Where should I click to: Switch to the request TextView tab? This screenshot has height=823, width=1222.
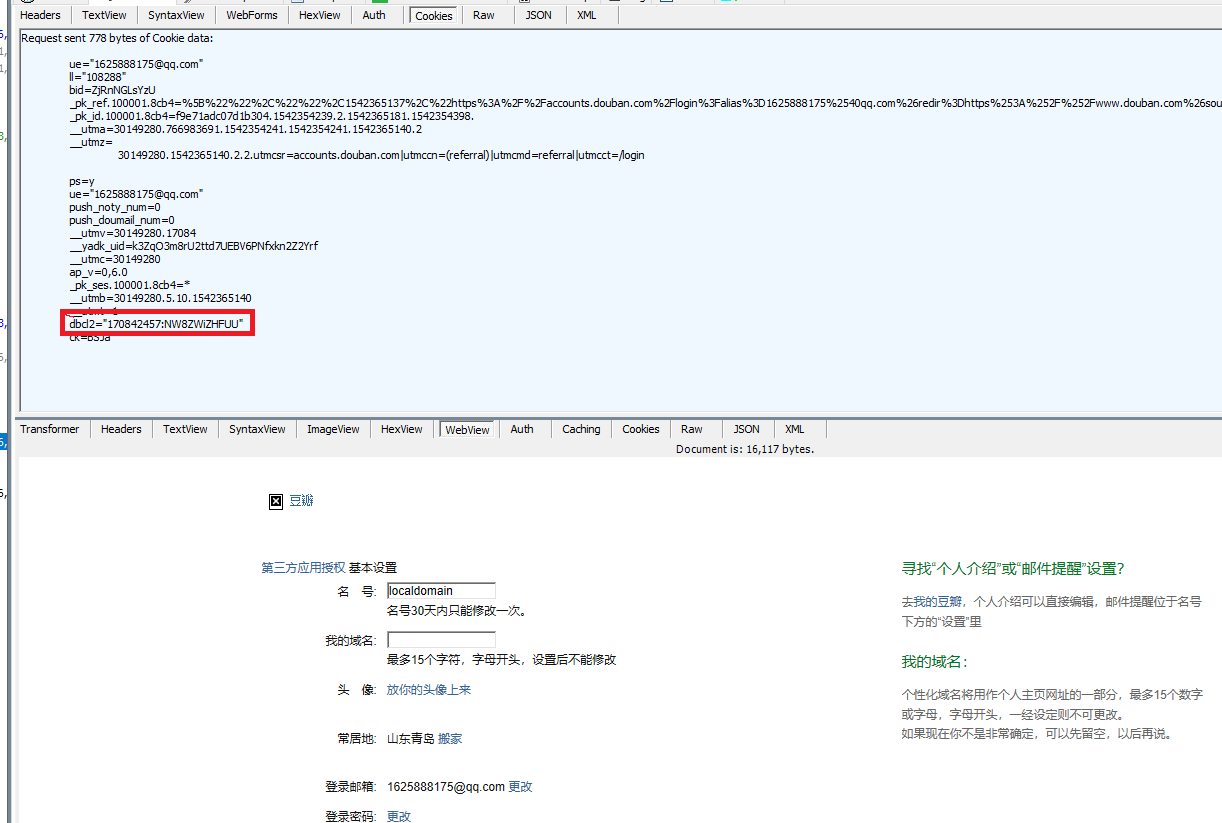click(x=104, y=15)
